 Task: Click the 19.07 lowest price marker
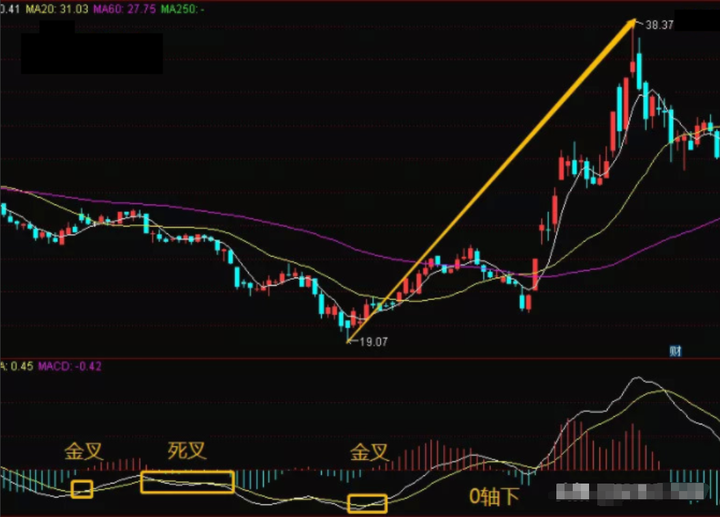pyautogui.click(x=372, y=341)
